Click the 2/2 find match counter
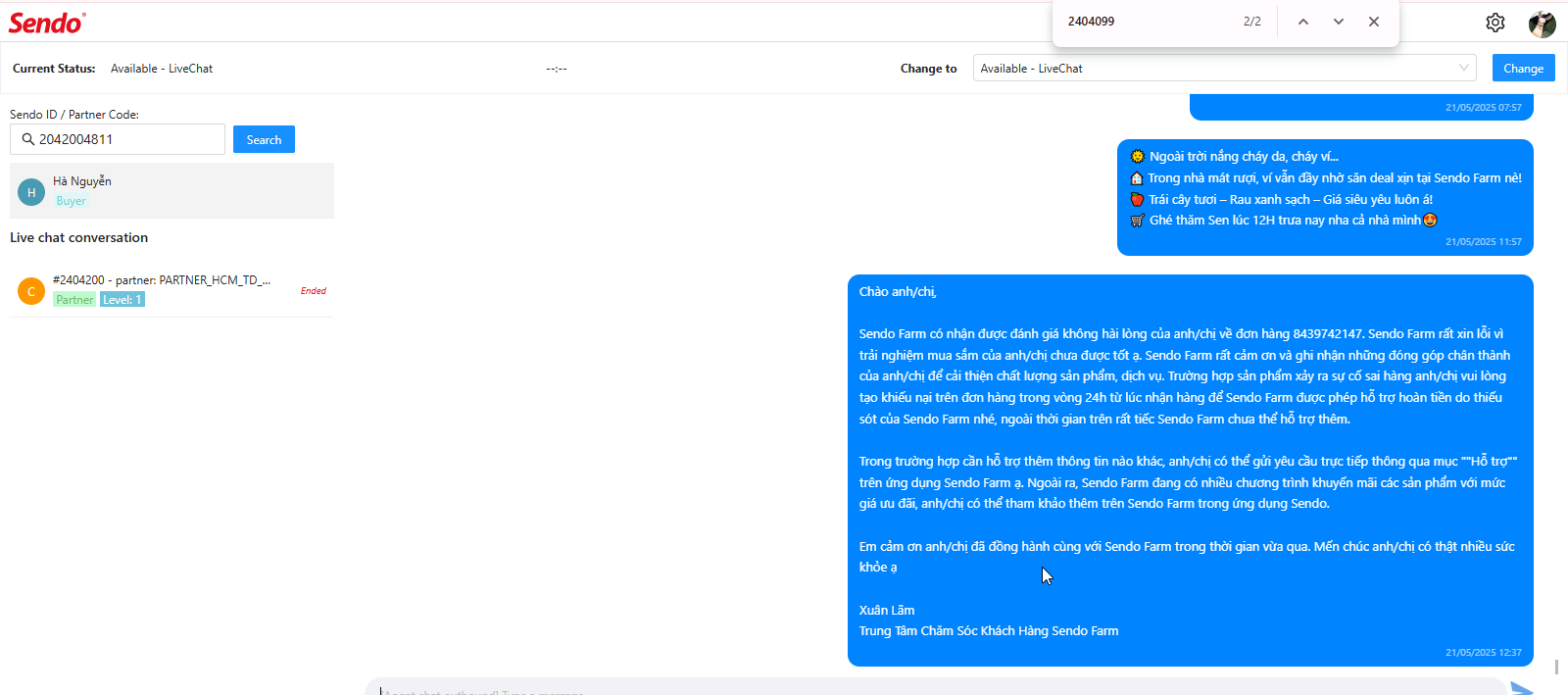 coord(1252,22)
